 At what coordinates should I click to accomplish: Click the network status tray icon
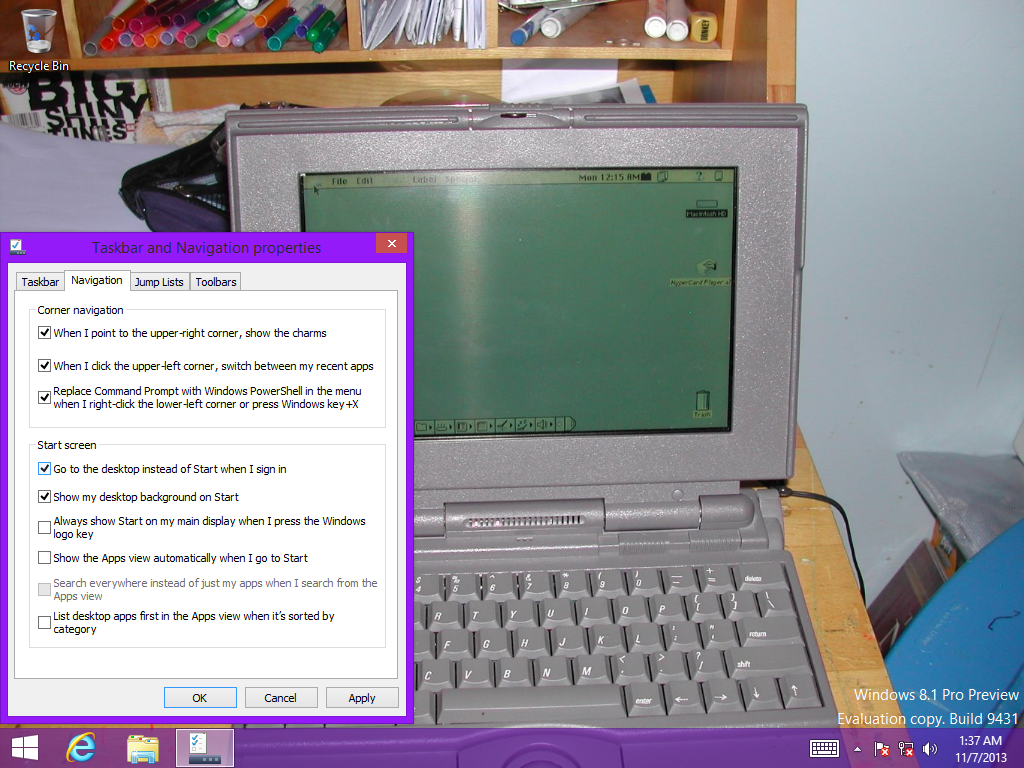click(x=906, y=749)
